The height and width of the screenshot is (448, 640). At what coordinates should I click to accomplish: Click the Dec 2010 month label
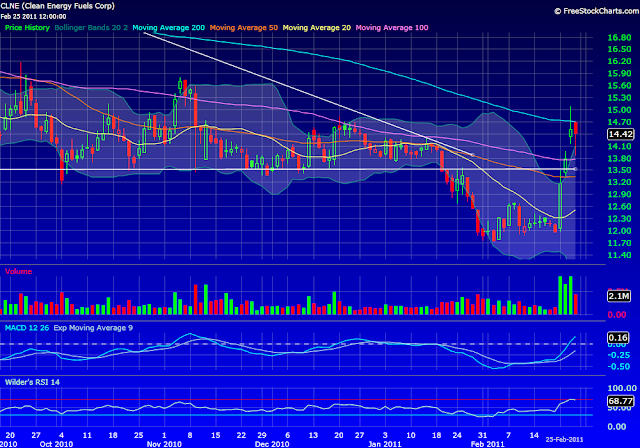coord(272,444)
